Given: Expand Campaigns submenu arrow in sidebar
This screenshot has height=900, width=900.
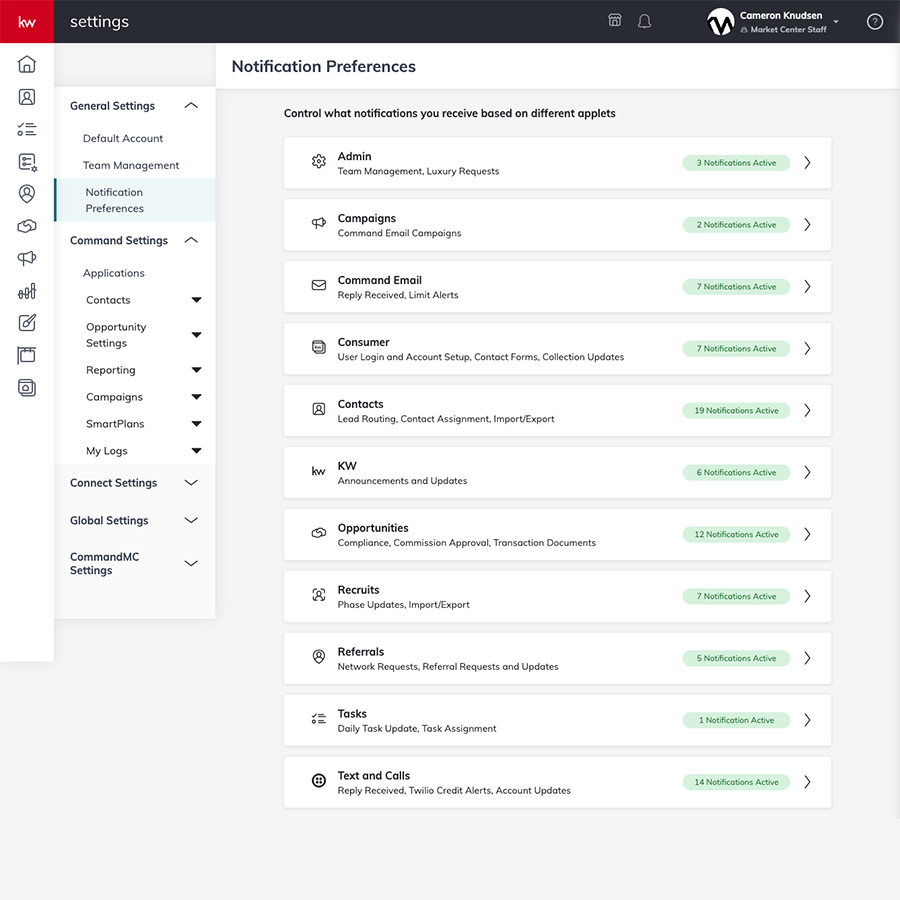Looking at the screenshot, I should [196, 397].
